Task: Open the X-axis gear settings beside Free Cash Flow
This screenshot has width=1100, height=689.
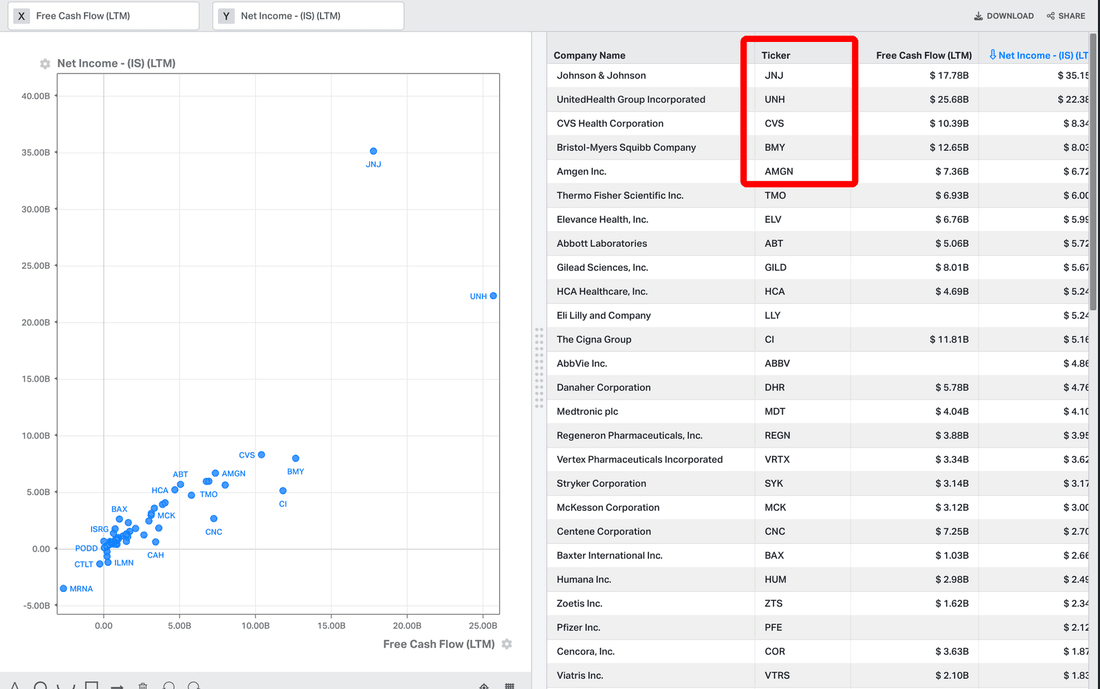Action: [x=507, y=644]
